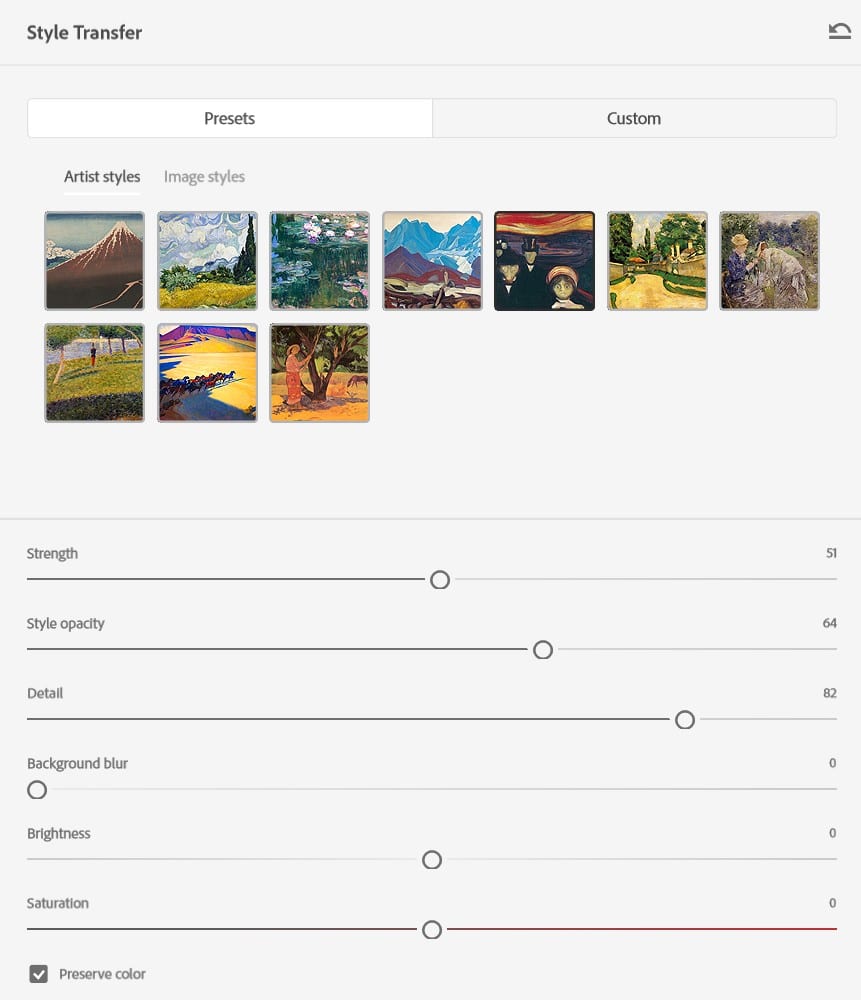
Task: Switch to Artist styles list
Action: tap(102, 177)
